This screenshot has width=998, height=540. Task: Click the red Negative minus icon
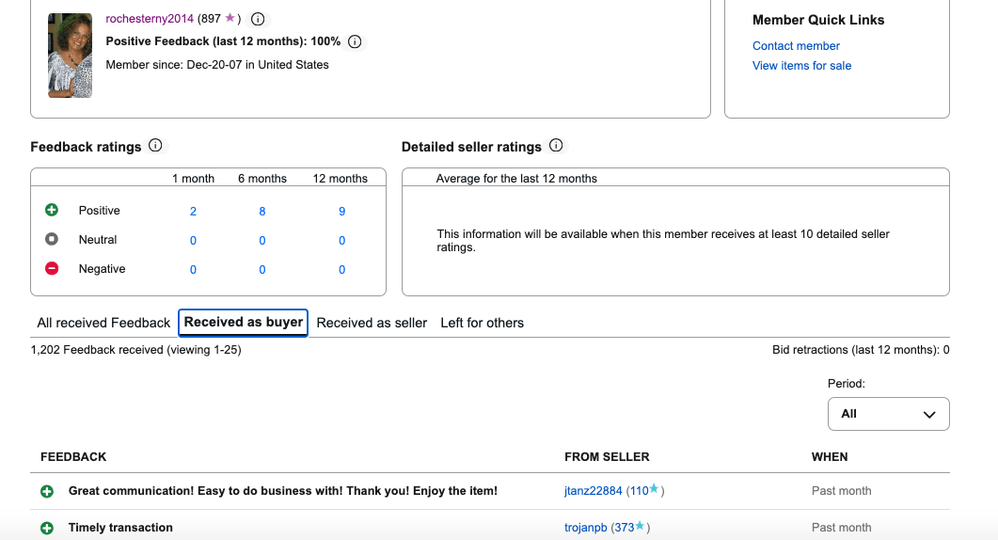coord(52,268)
